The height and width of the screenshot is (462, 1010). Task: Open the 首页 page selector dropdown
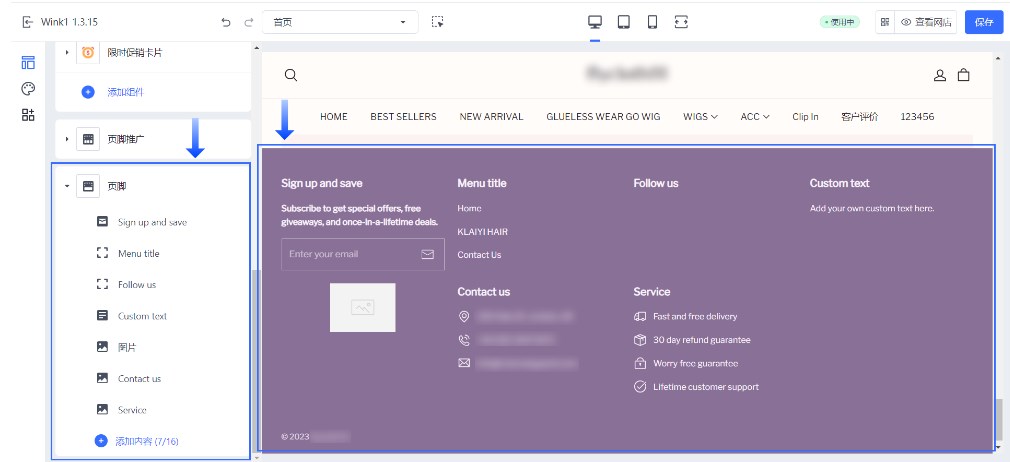tap(340, 22)
